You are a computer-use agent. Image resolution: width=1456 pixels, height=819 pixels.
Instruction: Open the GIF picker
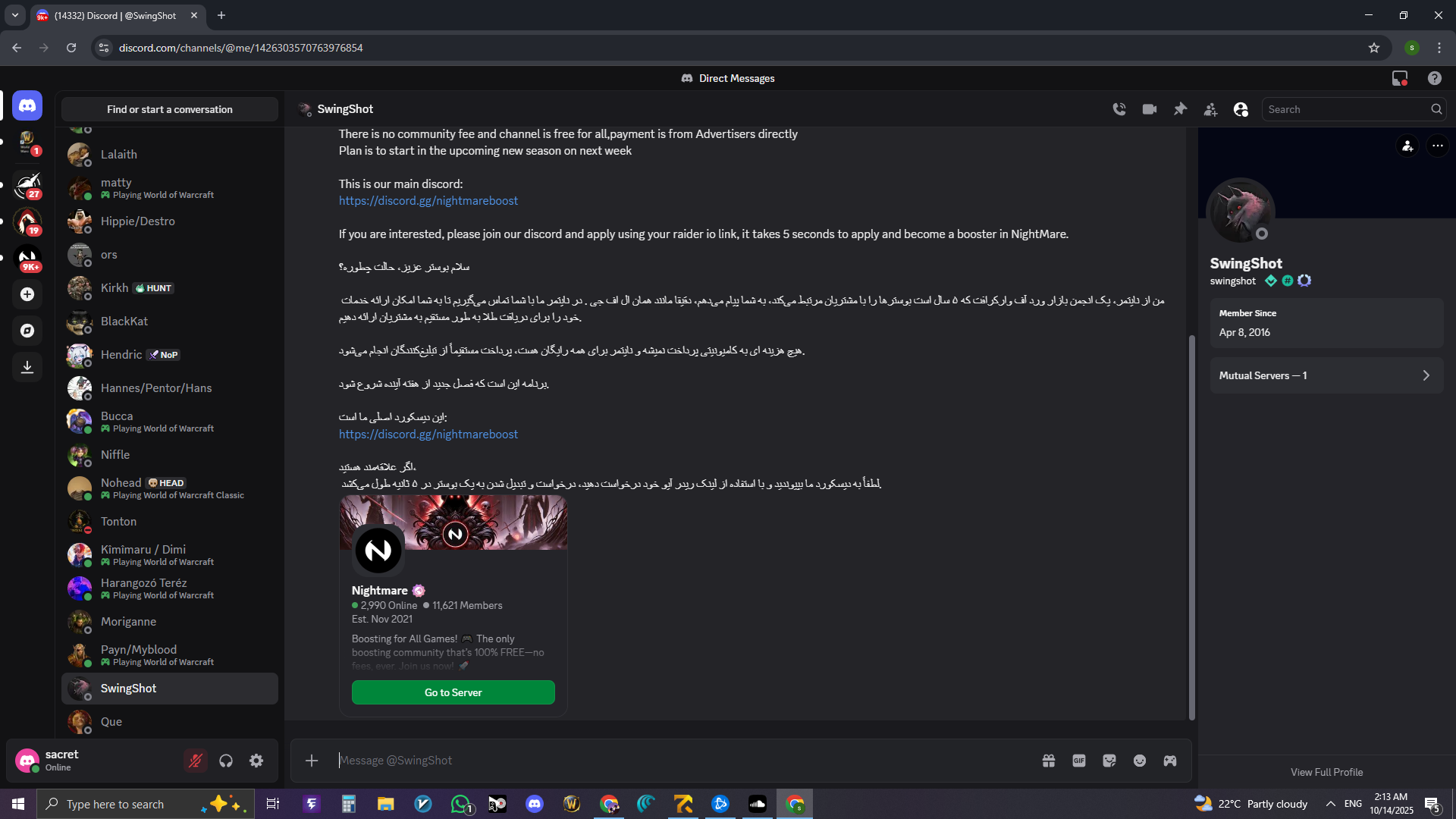point(1079,761)
